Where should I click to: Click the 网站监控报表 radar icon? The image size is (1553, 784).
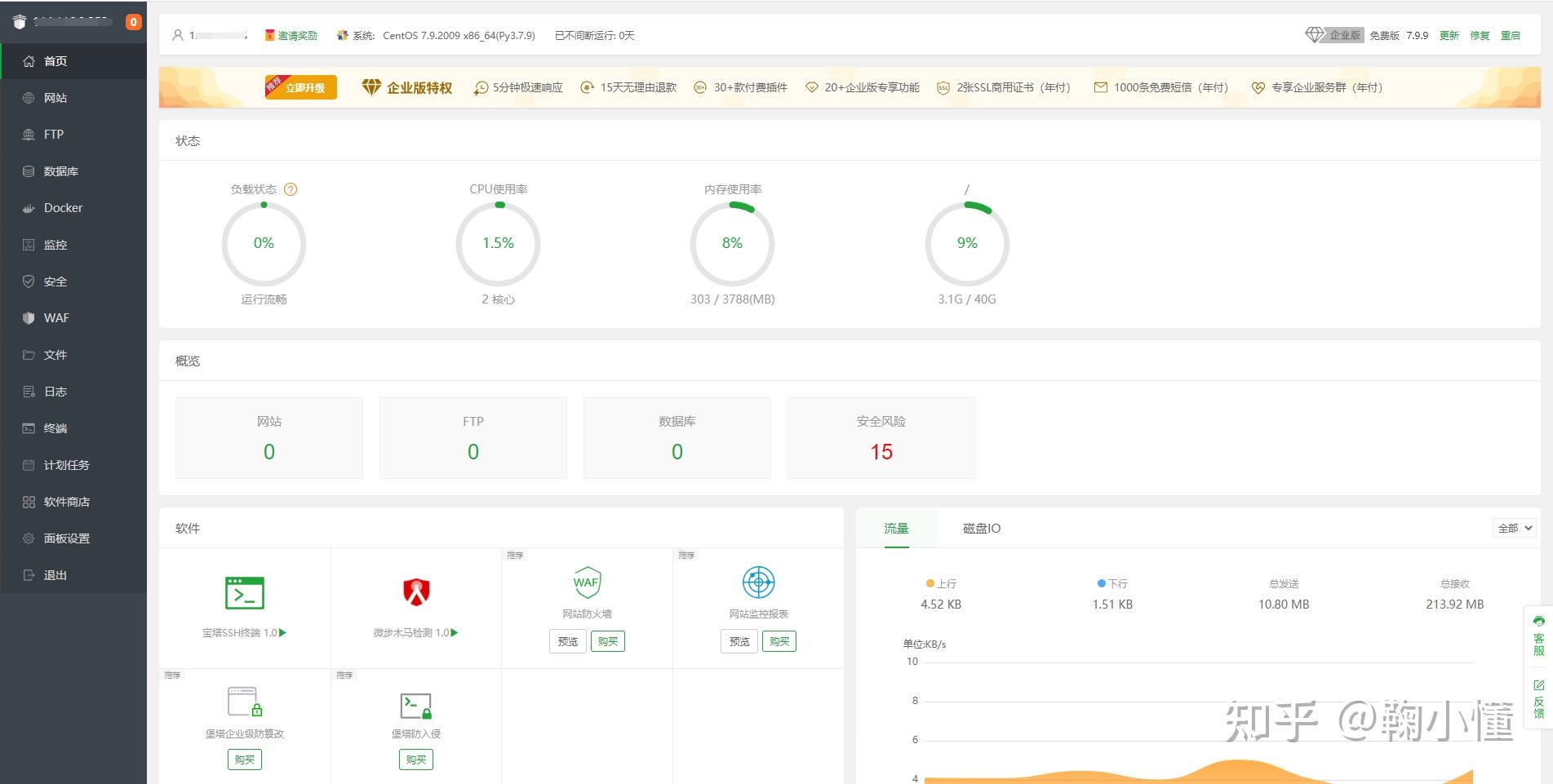pos(758,582)
